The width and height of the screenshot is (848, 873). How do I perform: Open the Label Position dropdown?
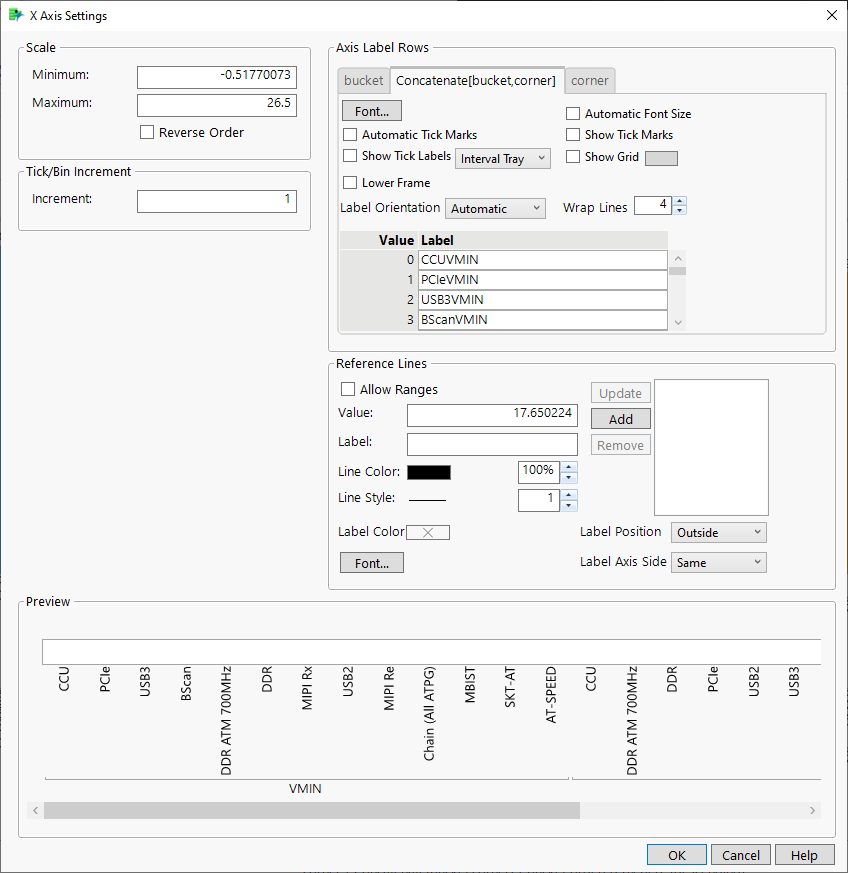tap(718, 533)
